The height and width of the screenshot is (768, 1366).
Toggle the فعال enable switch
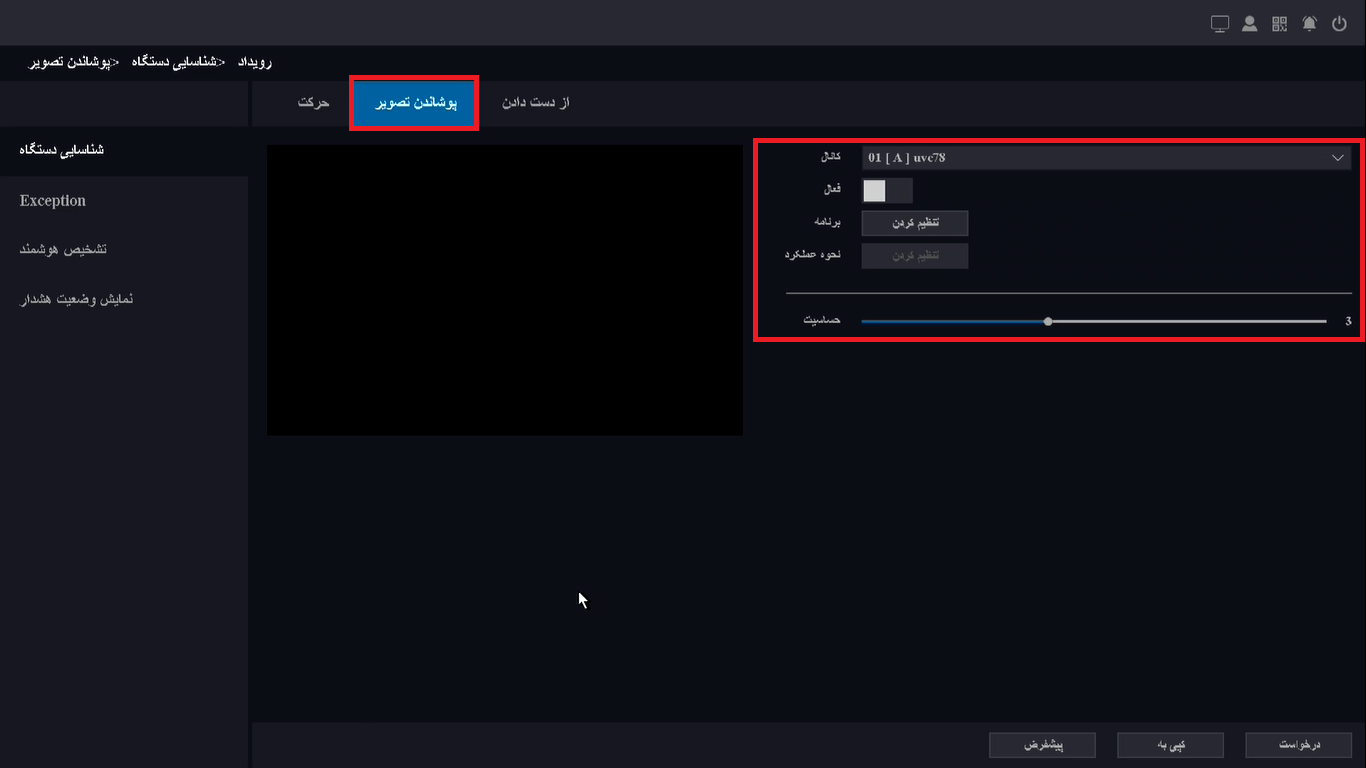pos(887,190)
